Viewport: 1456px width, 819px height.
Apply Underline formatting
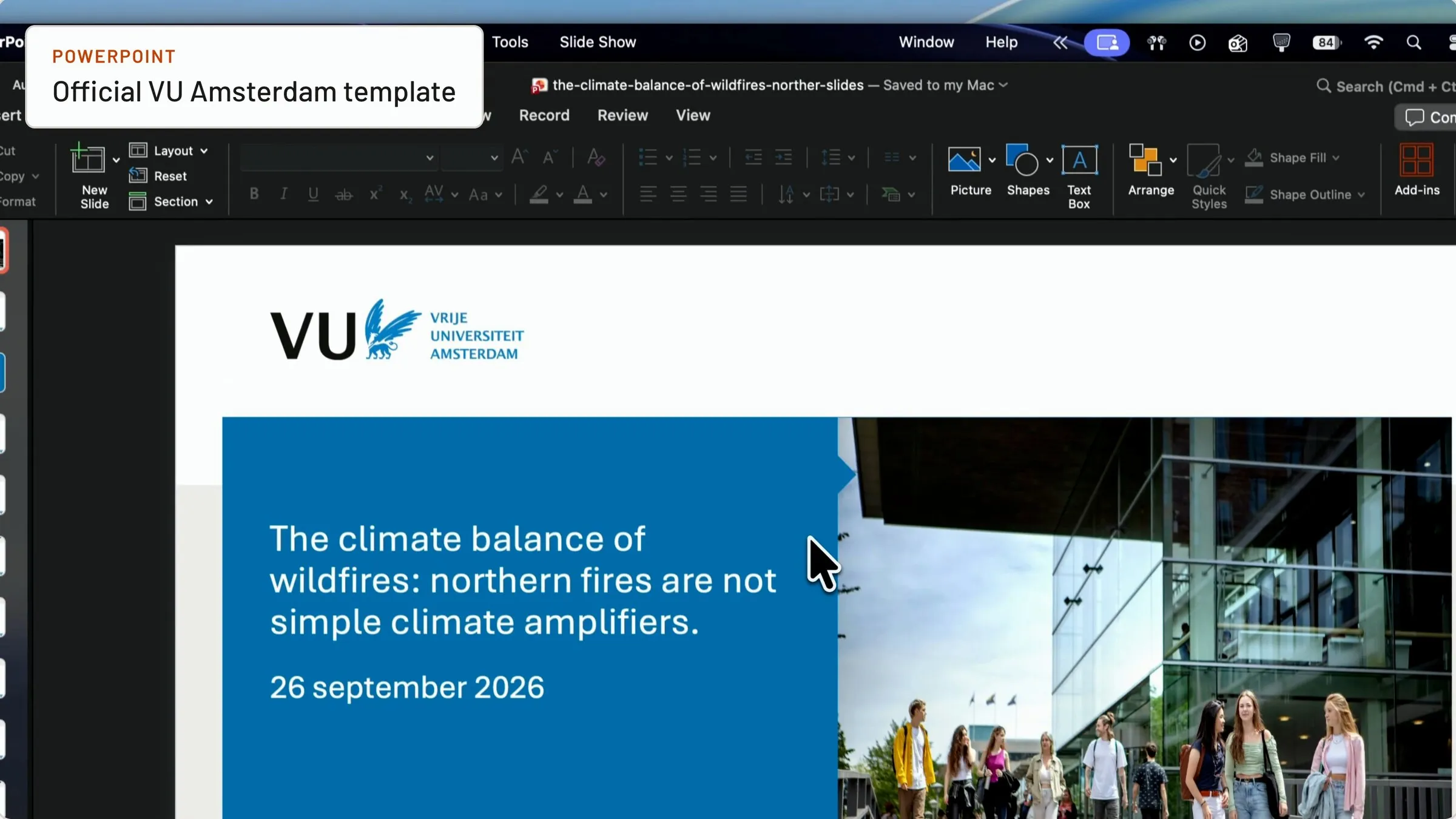click(x=313, y=194)
